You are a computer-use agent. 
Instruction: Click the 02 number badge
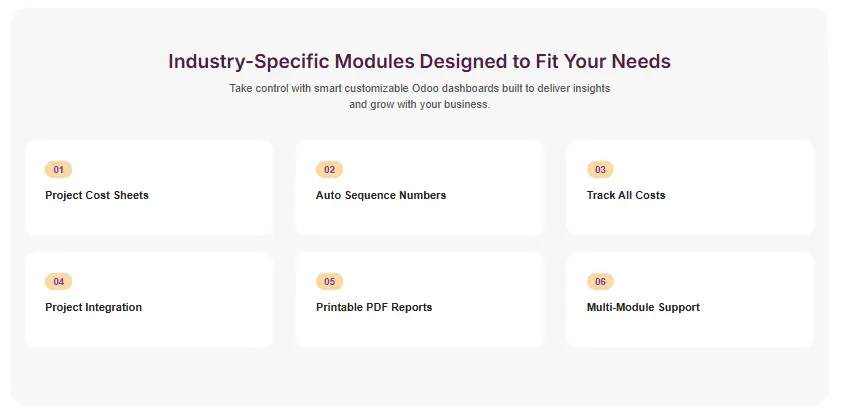point(329,170)
